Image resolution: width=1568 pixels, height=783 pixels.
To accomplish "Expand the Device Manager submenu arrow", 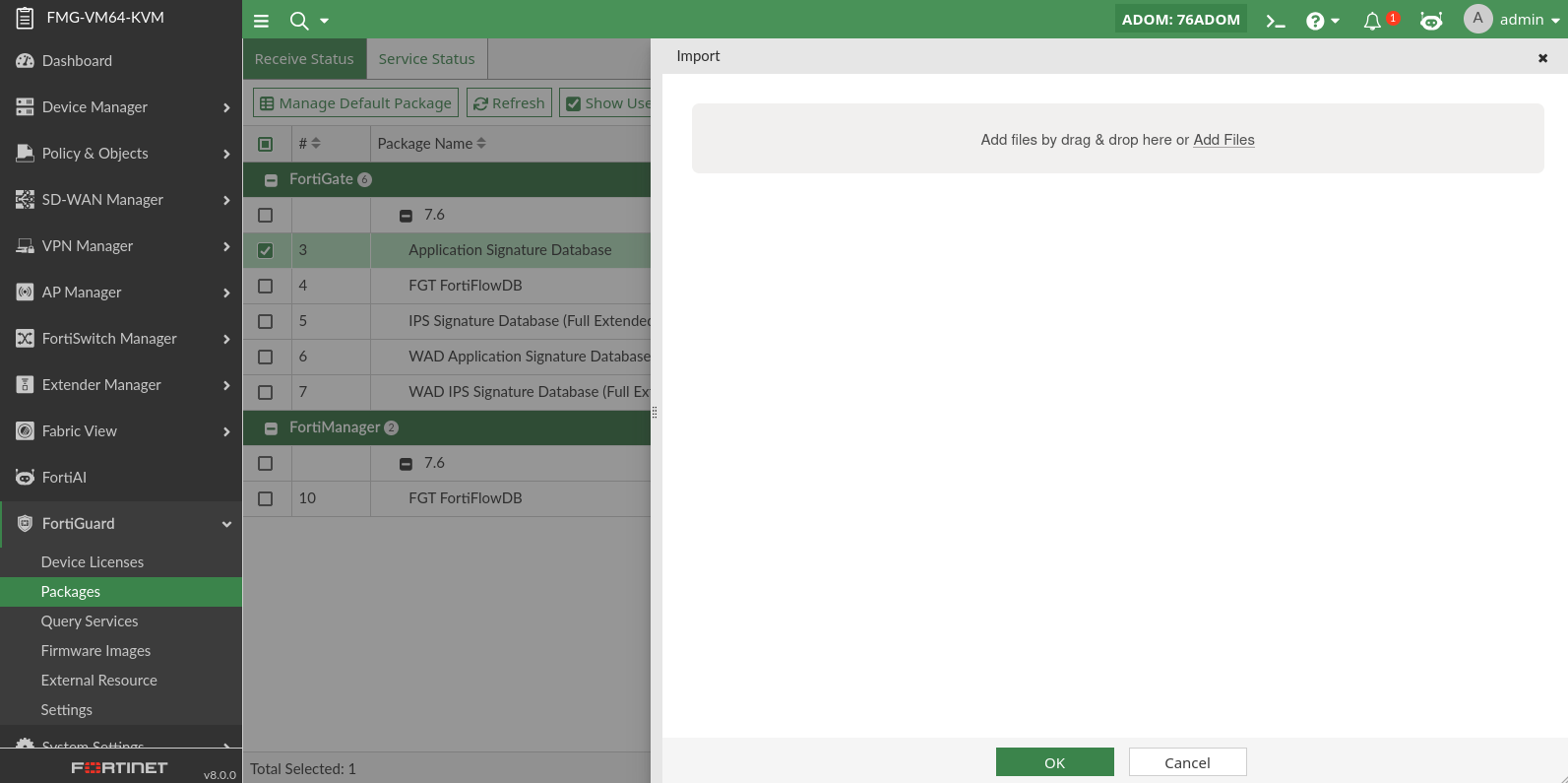I will coord(226,107).
